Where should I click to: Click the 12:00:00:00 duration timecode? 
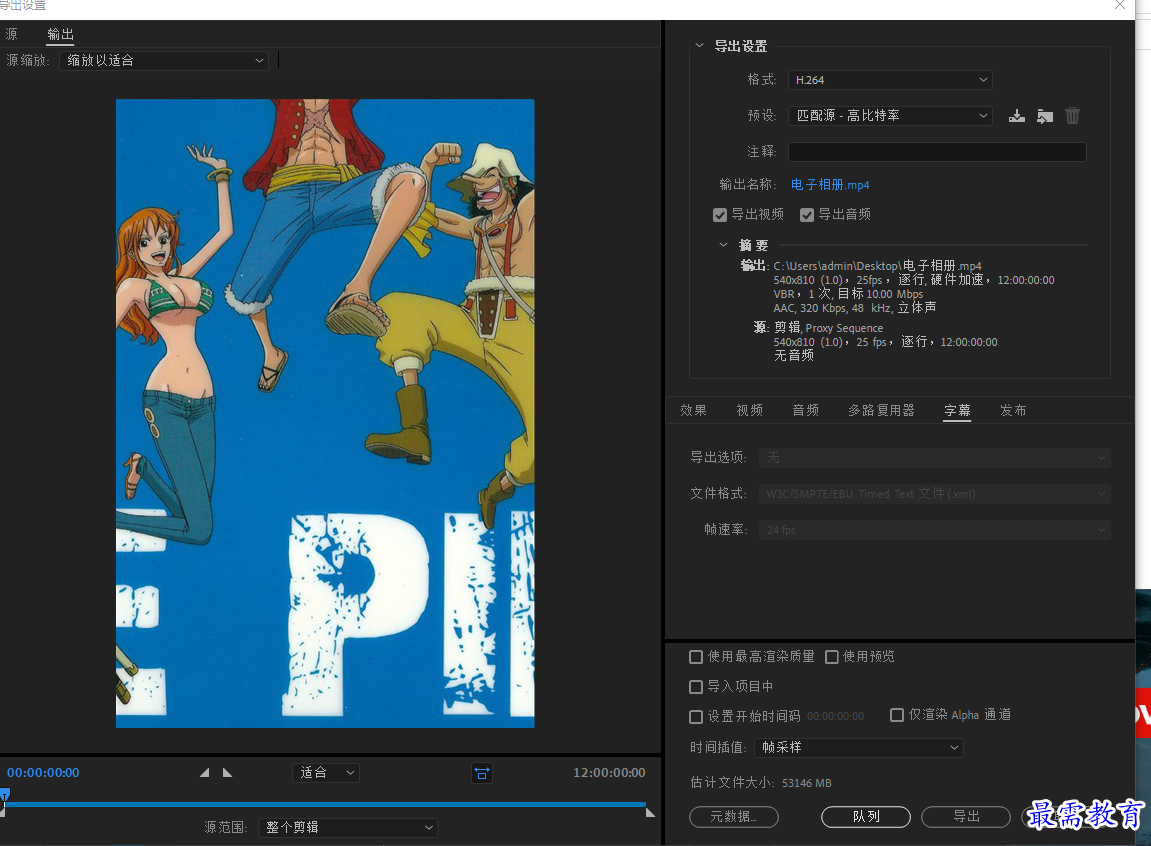(x=609, y=773)
